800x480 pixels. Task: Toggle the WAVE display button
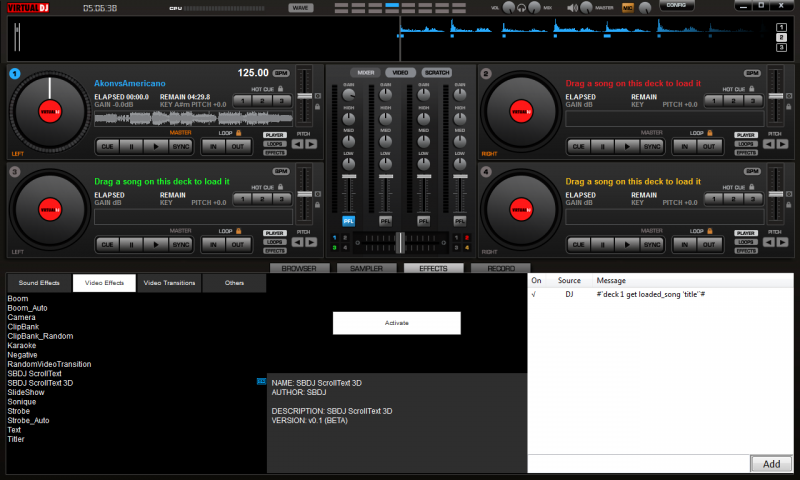[x=301, y=8]
